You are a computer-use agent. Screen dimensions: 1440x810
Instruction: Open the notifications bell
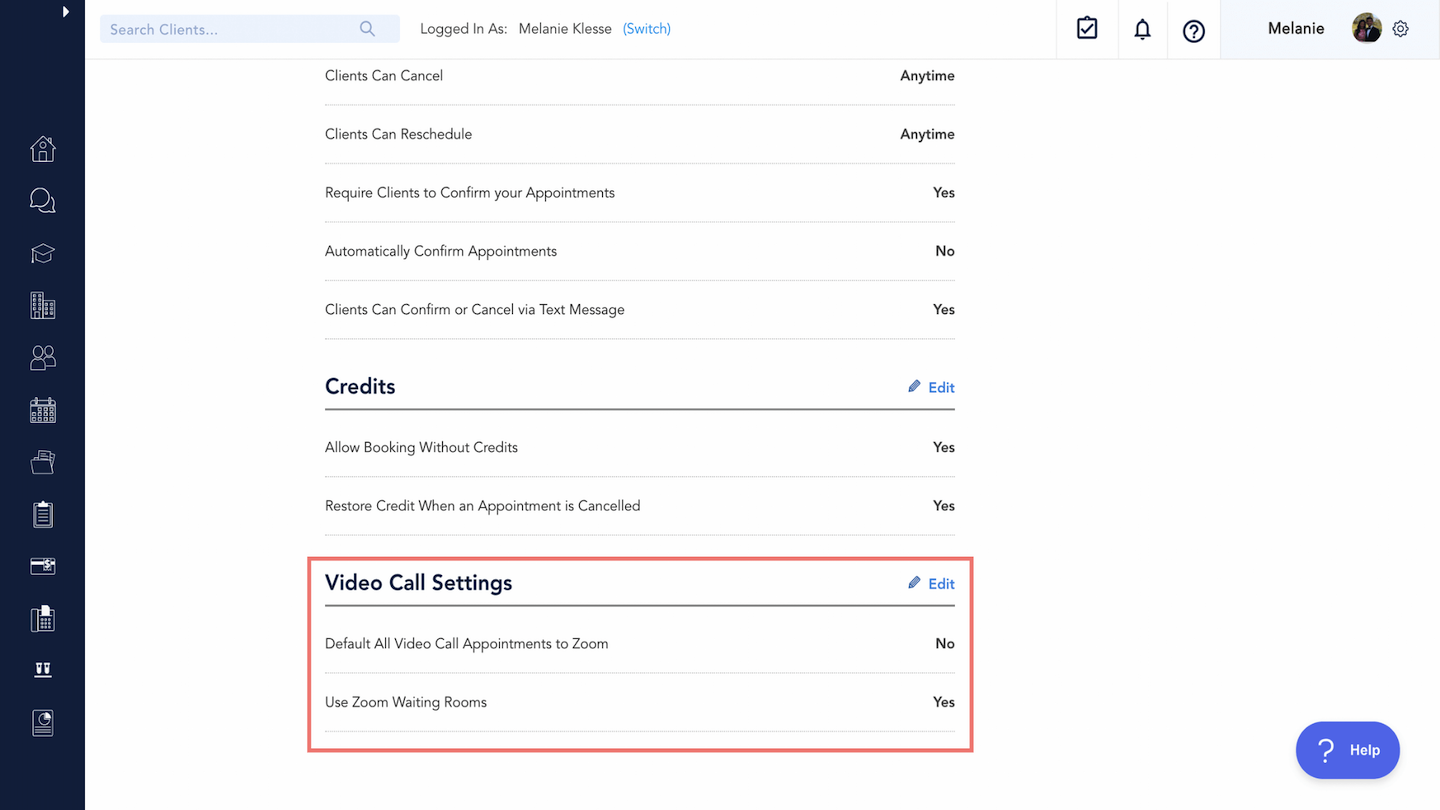pyautogui.click(x=1142, y=30)
